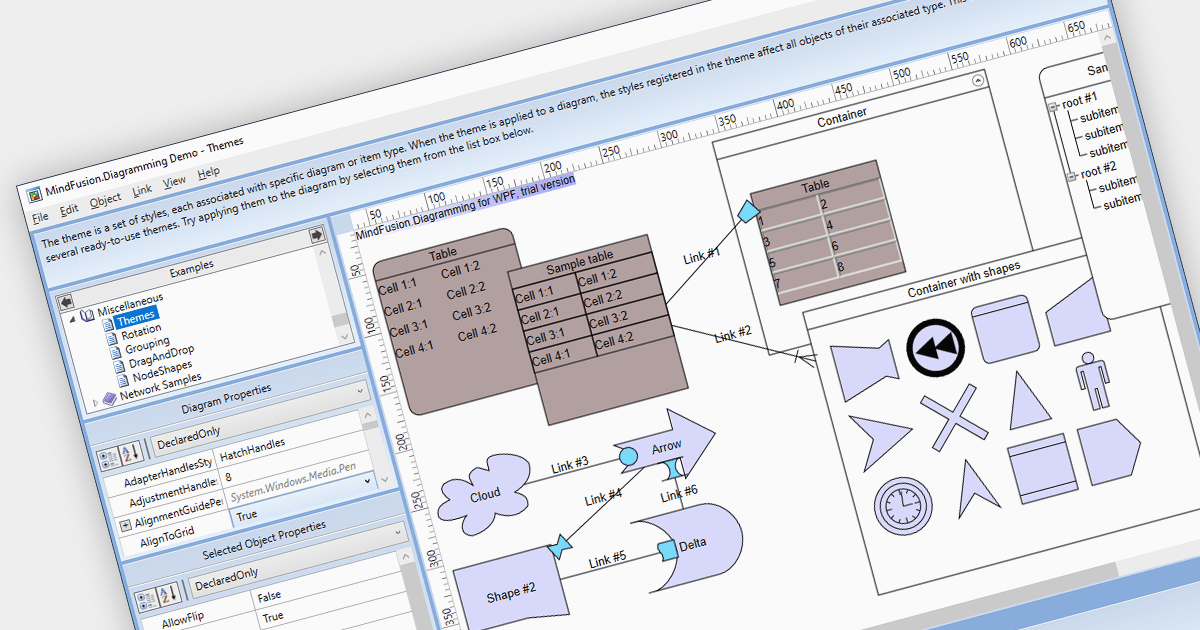Select the Cloud shape node
Image resolution: width=1200 pixels, height=630 pixels.
483,496
